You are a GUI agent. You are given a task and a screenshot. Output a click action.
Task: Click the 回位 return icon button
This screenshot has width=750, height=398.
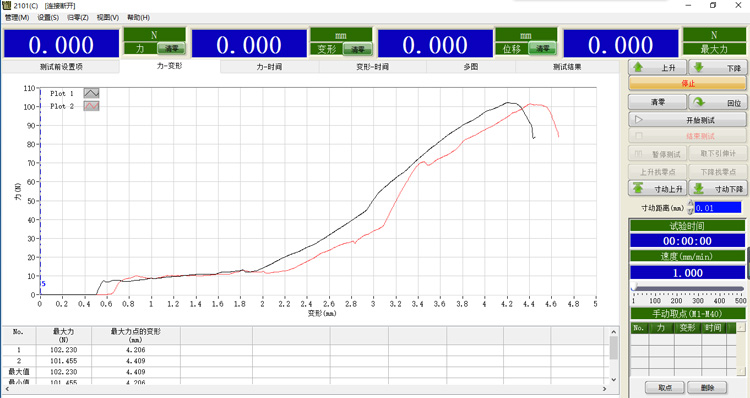(717, 102)
